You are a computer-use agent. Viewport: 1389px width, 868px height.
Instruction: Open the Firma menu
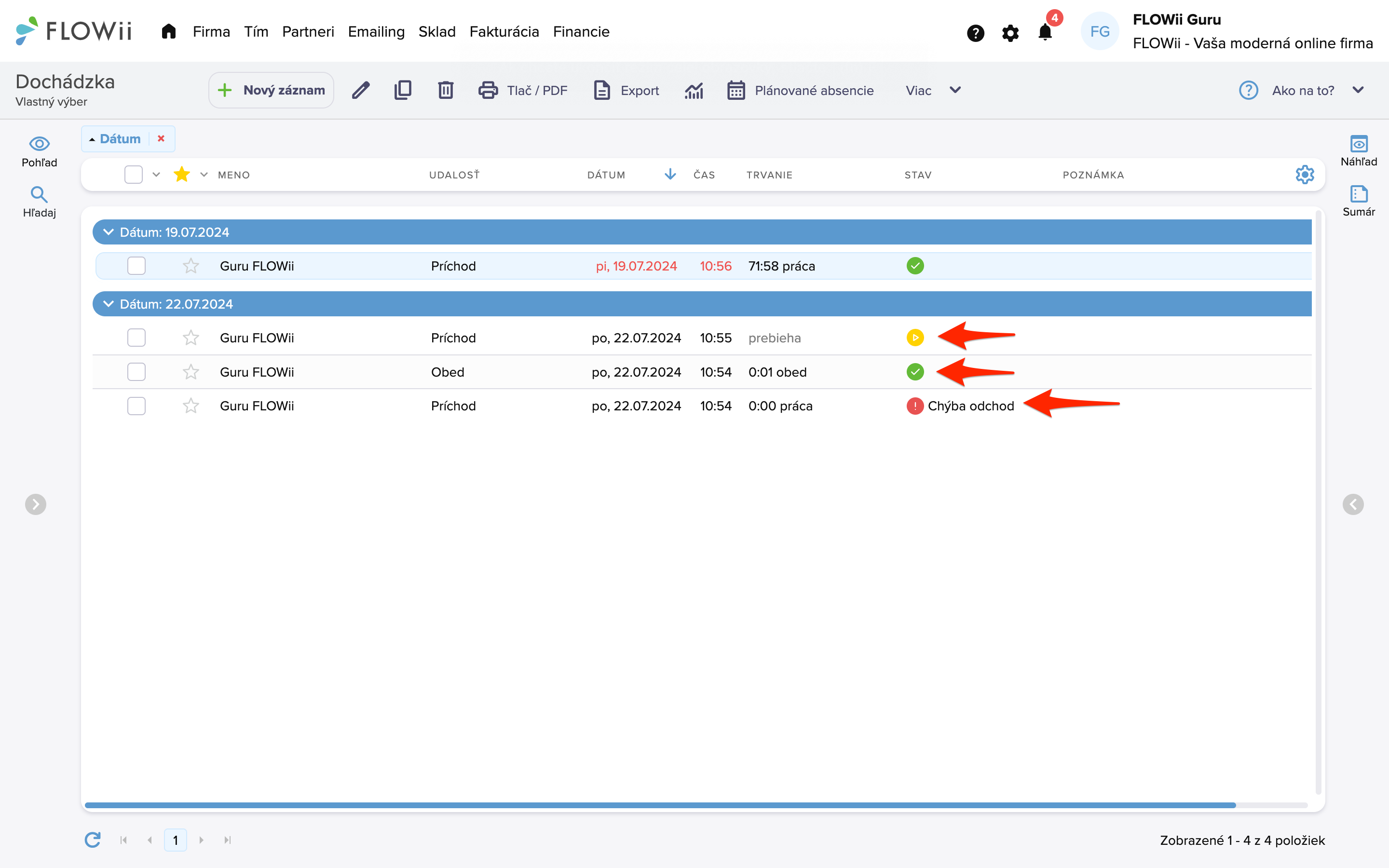pyautogui.click(x=211, y=31)
